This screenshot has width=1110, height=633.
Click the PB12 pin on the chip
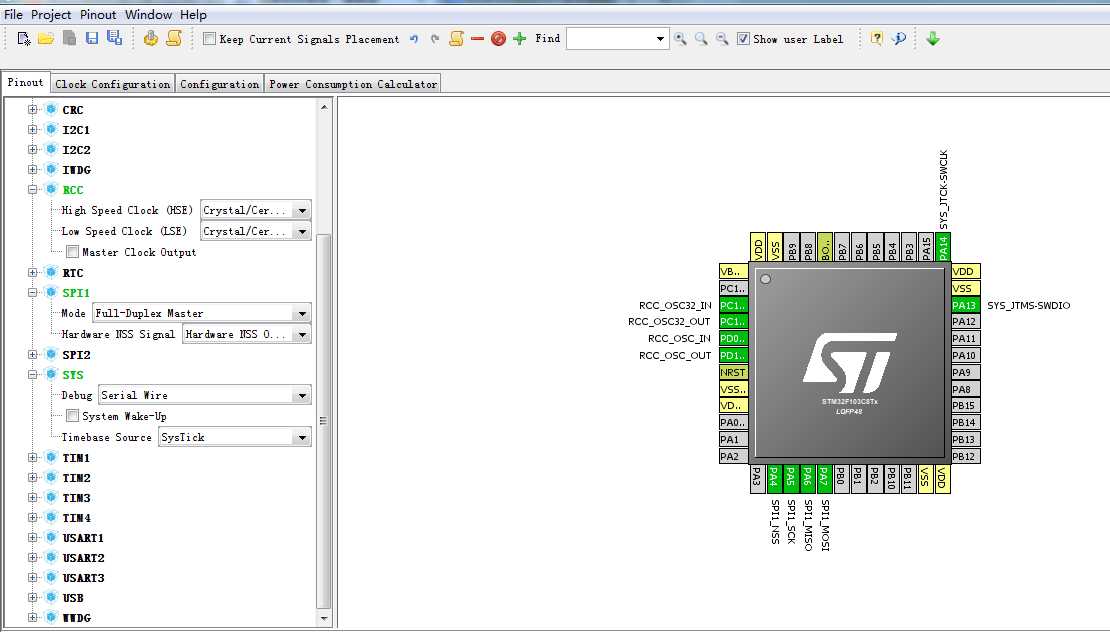[x=965, y=456]
